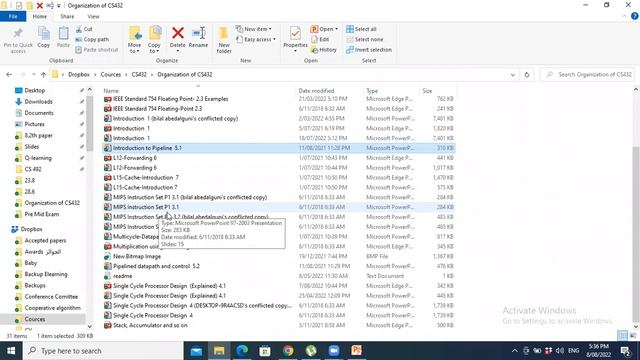Click Search Organization of CS432 box
This screenshot has width=640, height=360.
(588, 75)
